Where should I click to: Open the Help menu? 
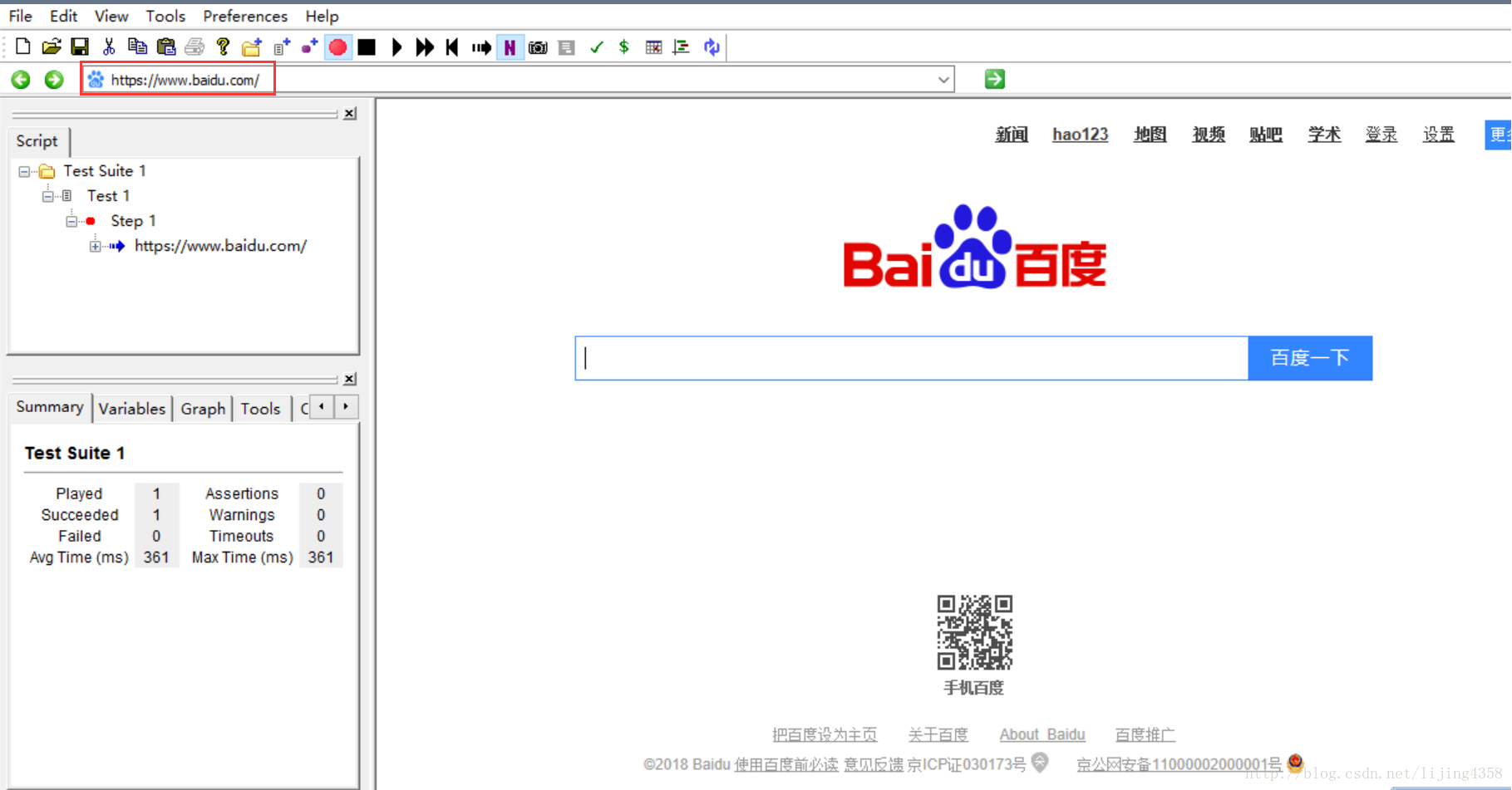click(x=322, y=16)
